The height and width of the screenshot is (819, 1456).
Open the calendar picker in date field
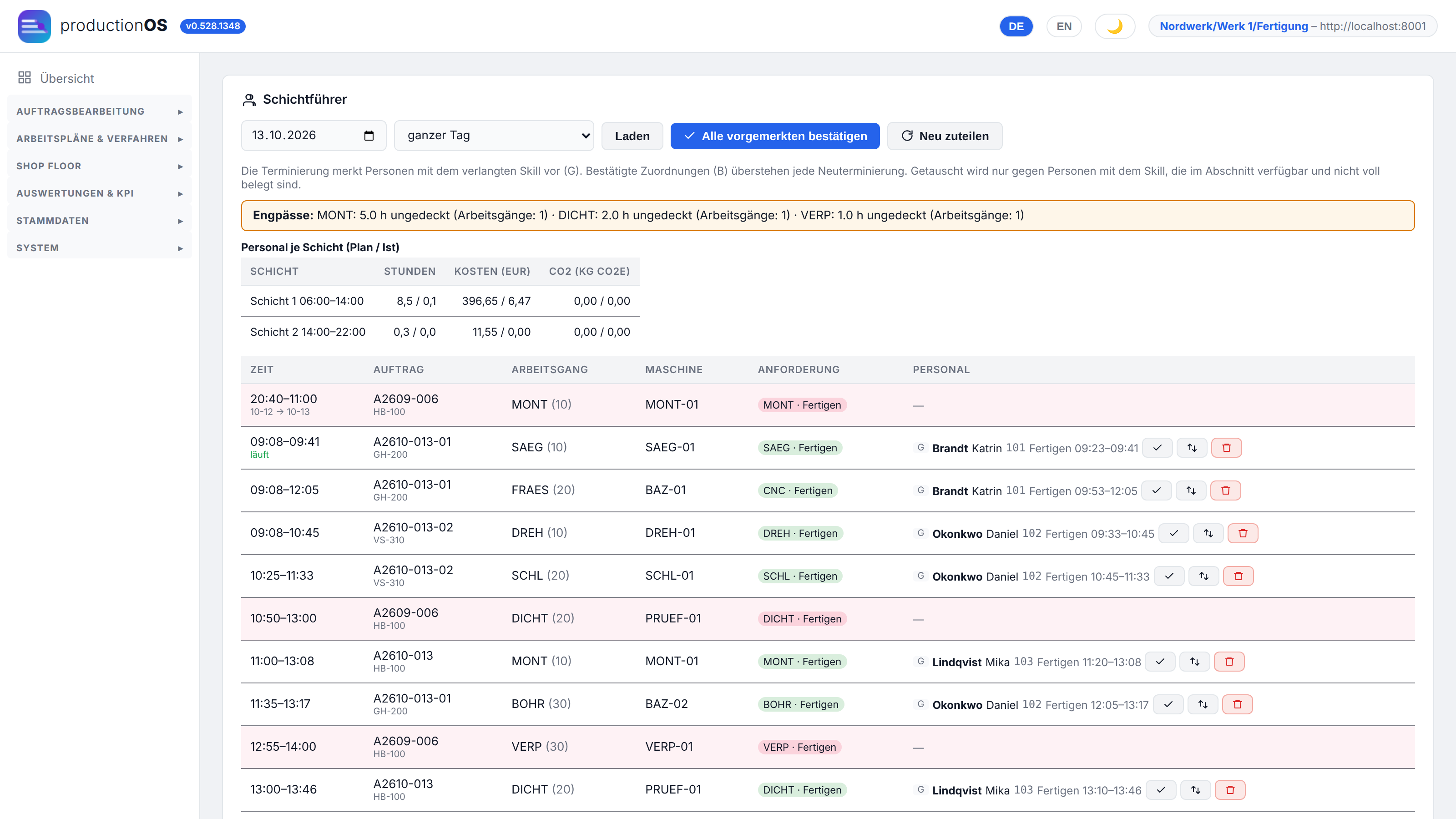click(x=369, y=136)
